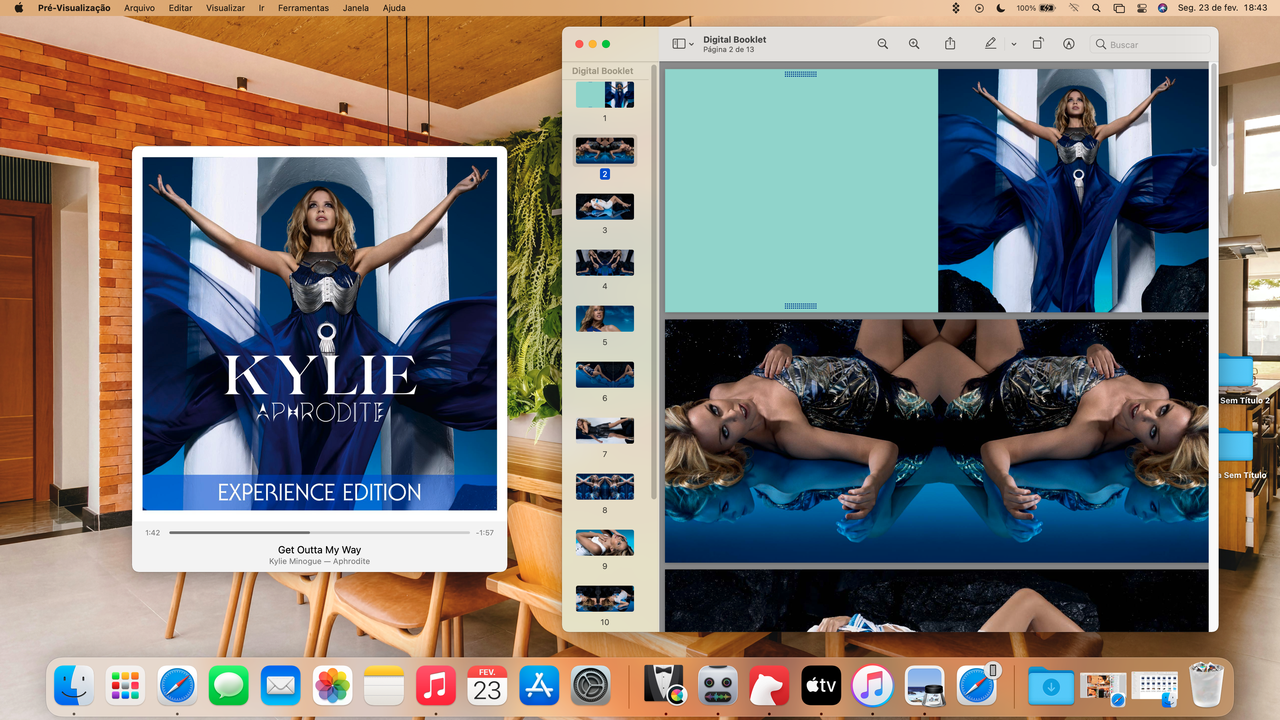Image resolution: width=1280 pixels, height=720 pixels.
Task: Click the music player progress bar
Action: 319,533
